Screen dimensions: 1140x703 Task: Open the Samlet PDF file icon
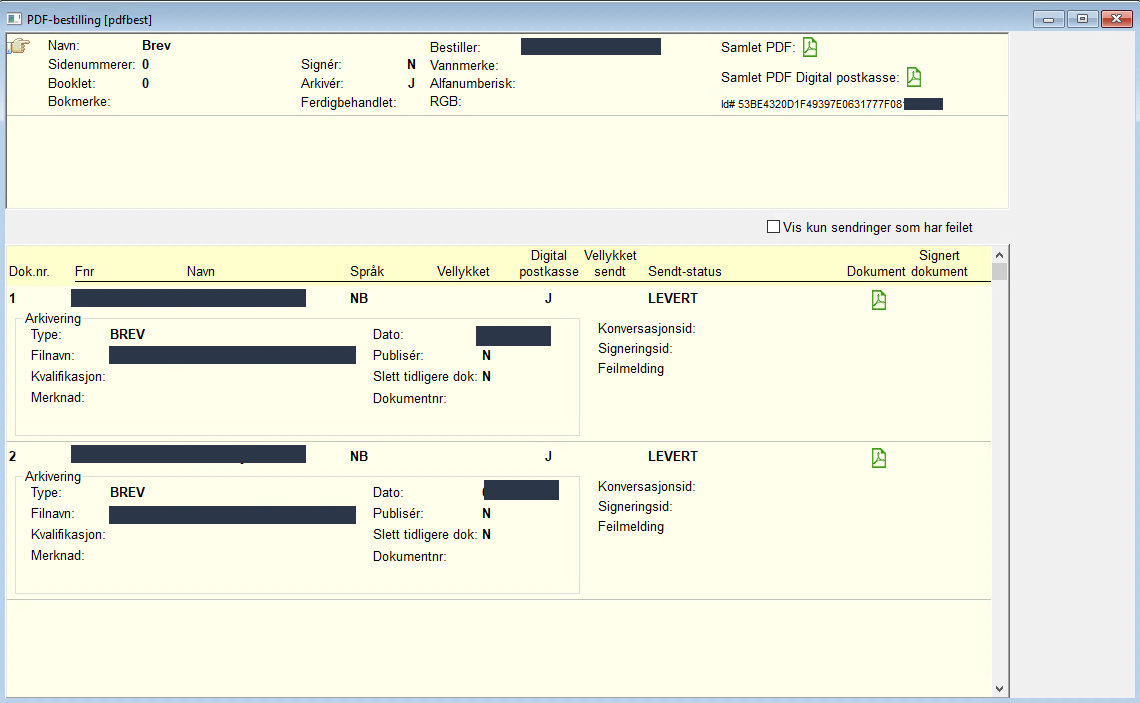(809, 47)
